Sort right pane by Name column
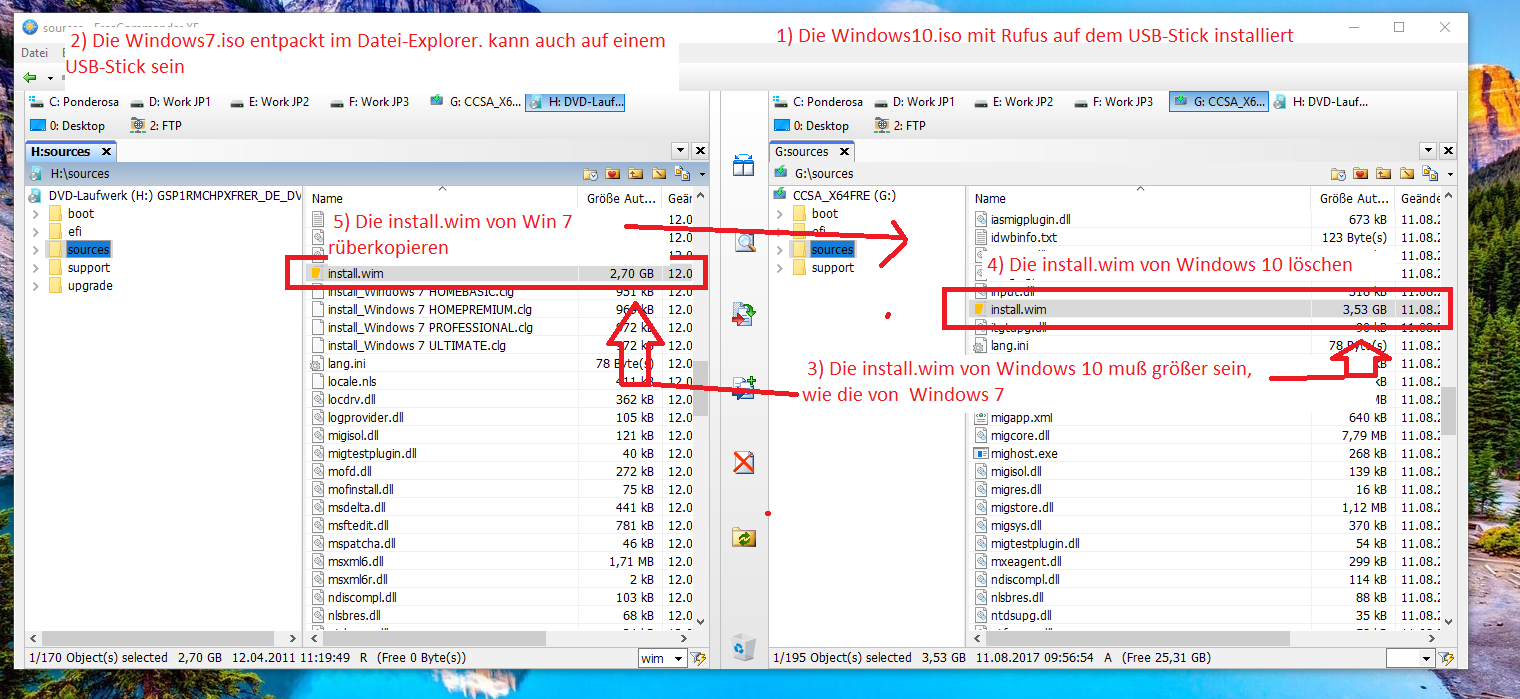 click(1140, 198)
